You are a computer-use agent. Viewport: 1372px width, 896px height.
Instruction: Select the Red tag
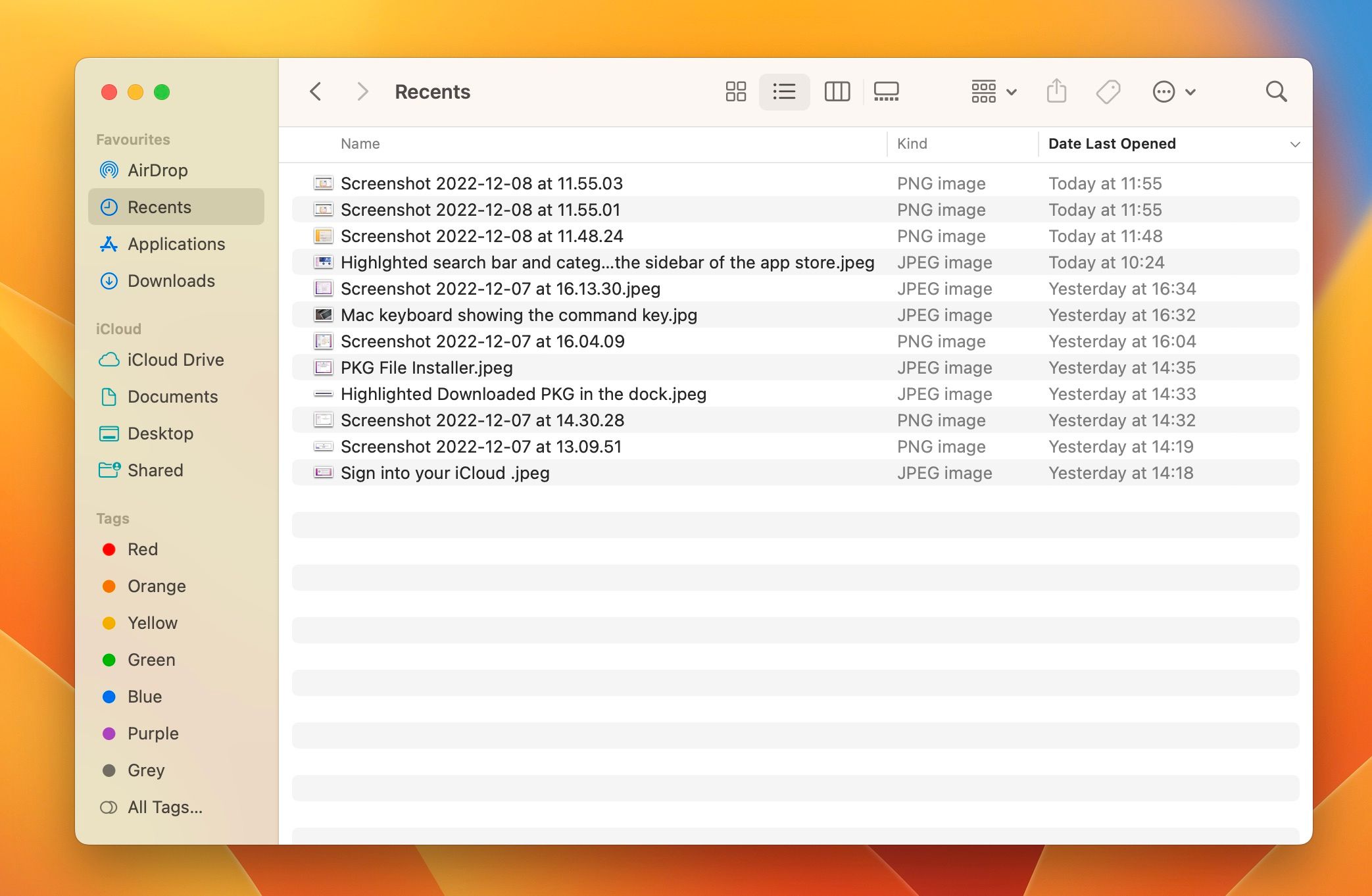tap(142, 549)
